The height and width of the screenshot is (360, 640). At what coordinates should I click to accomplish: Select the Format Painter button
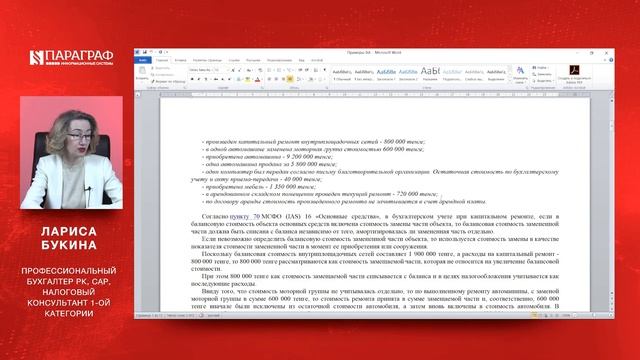coord(168,82)
